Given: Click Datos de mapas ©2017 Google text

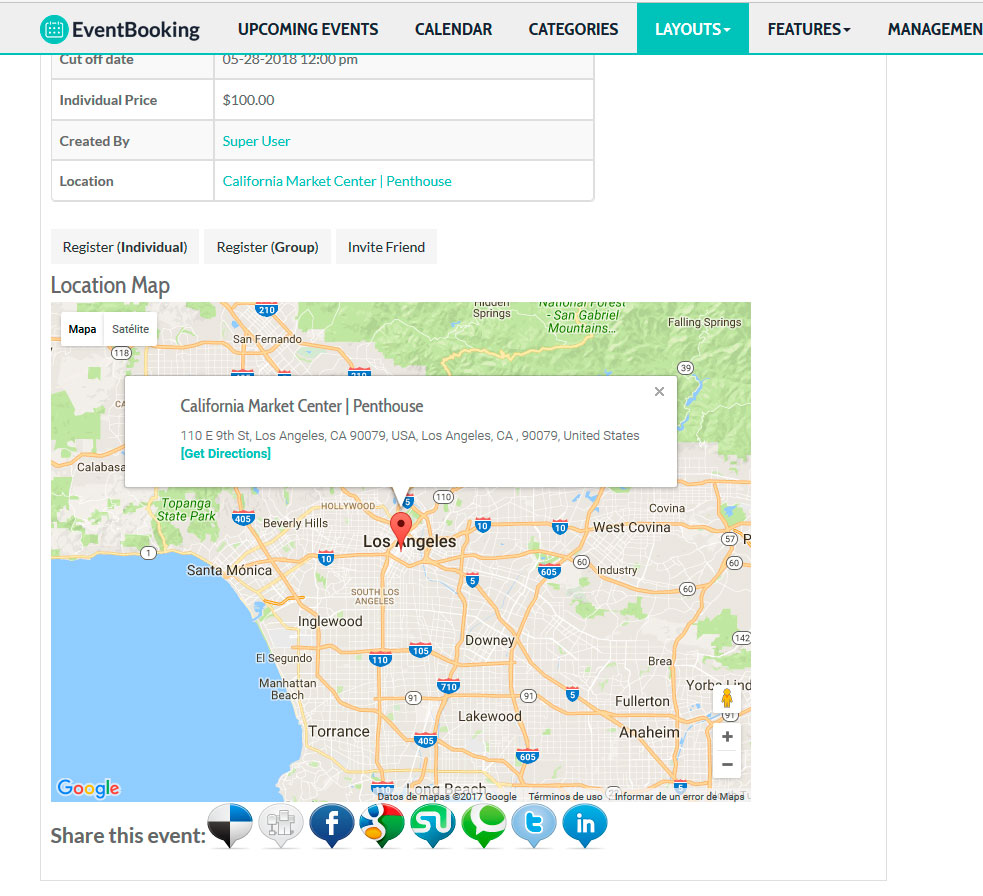Looking at the screenshot, I should [x=447, y=796].
